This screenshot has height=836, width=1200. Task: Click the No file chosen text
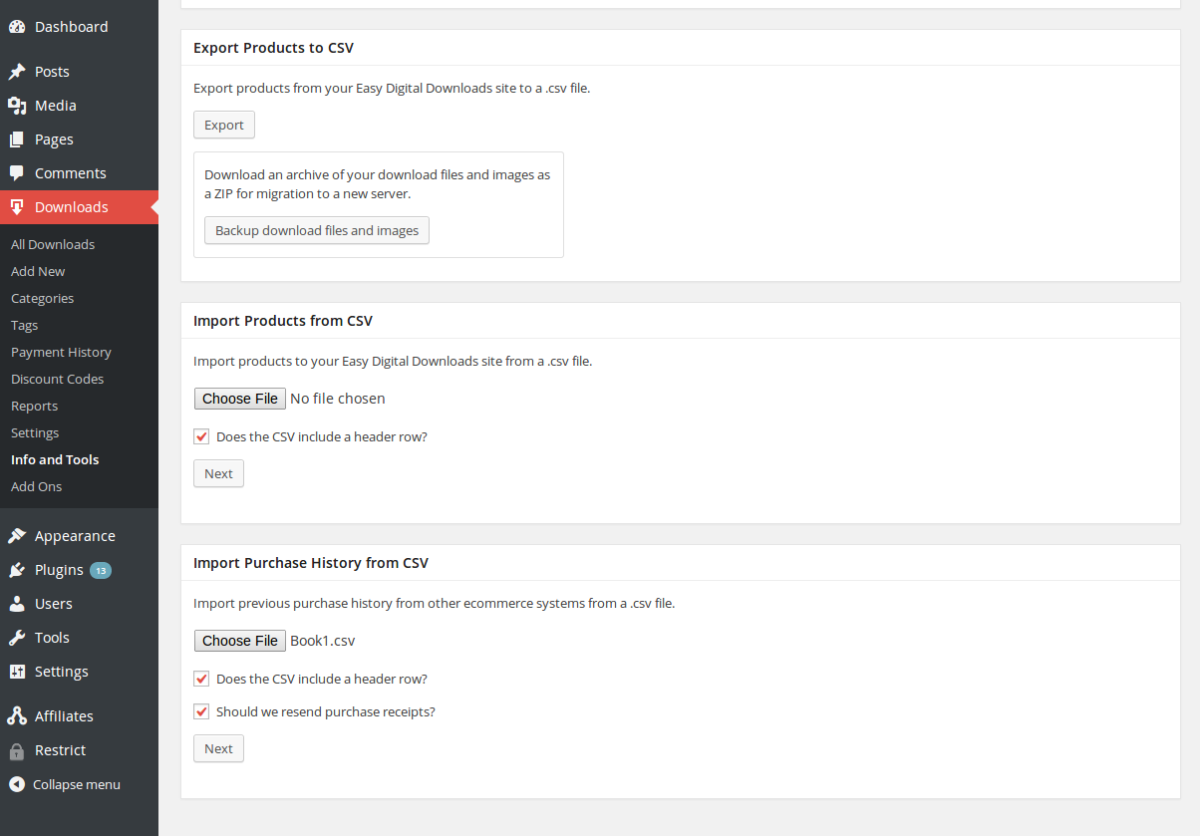(337, 398)
